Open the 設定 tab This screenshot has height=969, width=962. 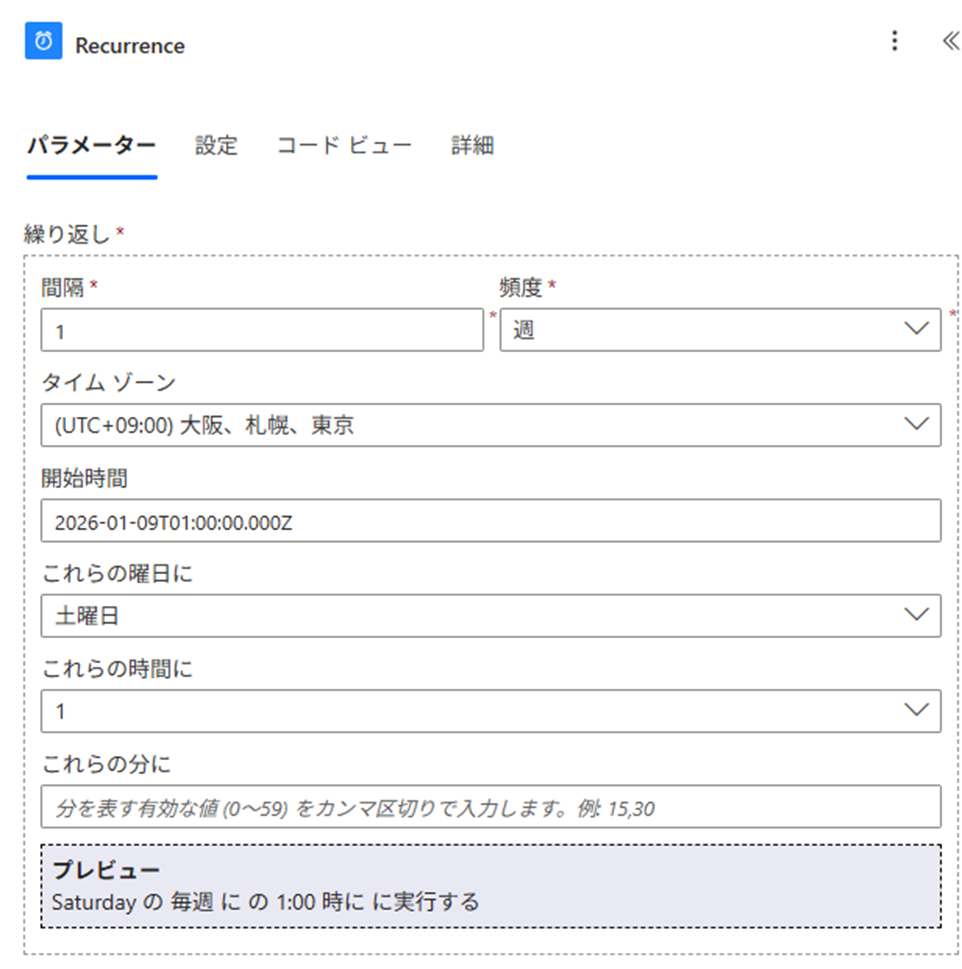coord(216,146)
